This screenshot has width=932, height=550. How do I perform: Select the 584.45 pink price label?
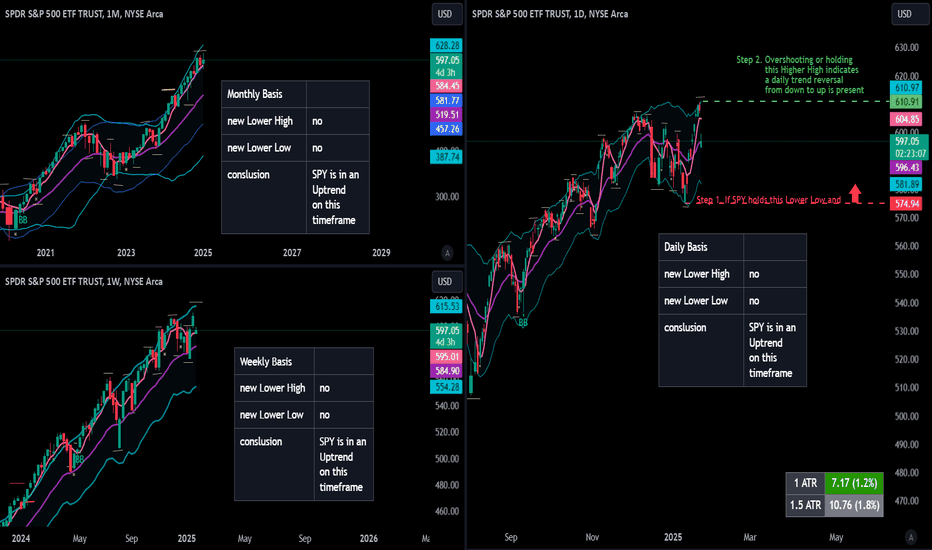(x=446, y=86)
